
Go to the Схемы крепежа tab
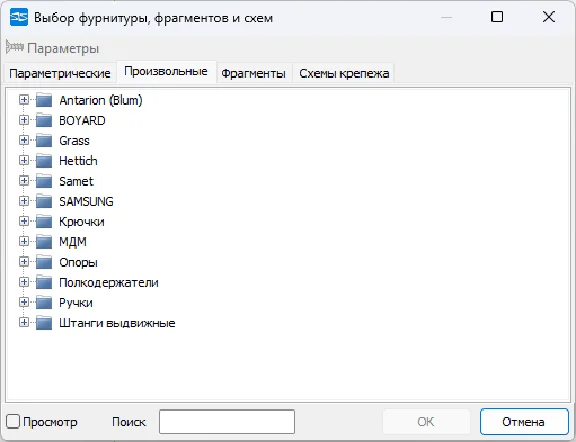[x=344, y=73]
